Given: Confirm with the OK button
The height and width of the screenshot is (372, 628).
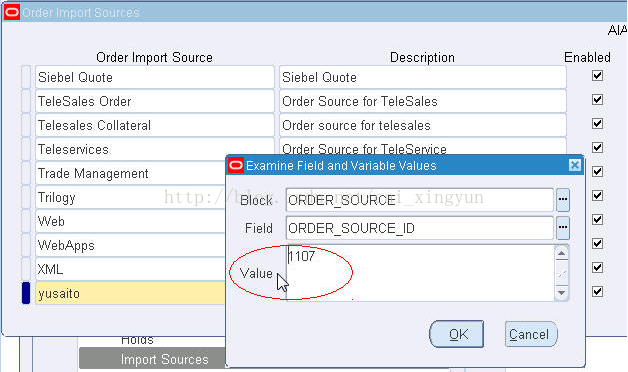Looking at the screenshot, I should 457,334.
